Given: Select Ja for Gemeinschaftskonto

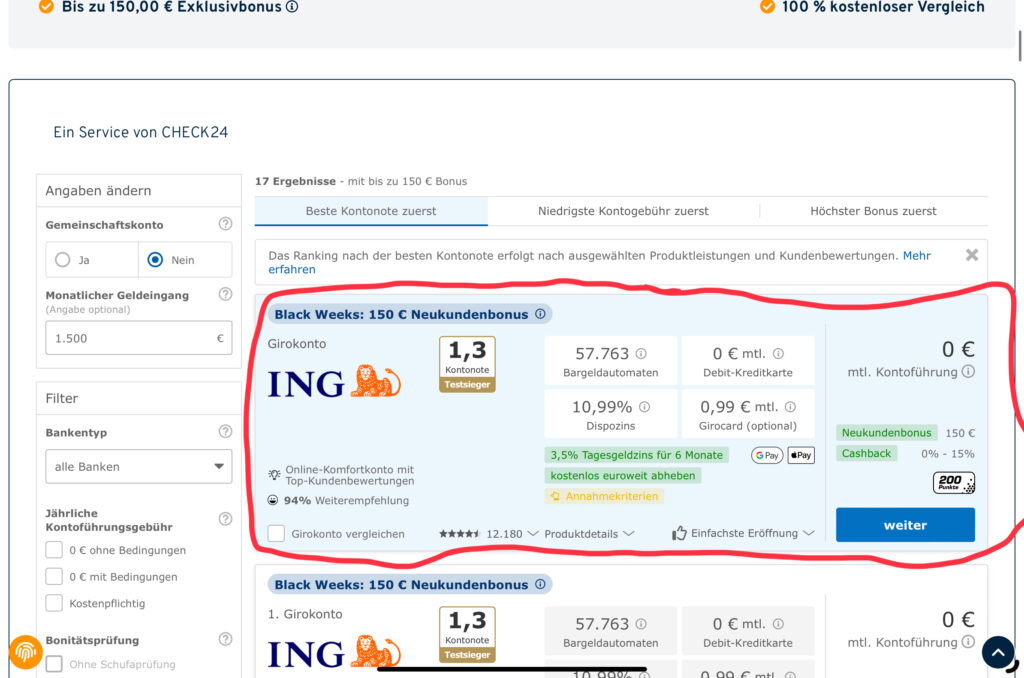Looking at the screenshot, I should [x=63, y=260].
